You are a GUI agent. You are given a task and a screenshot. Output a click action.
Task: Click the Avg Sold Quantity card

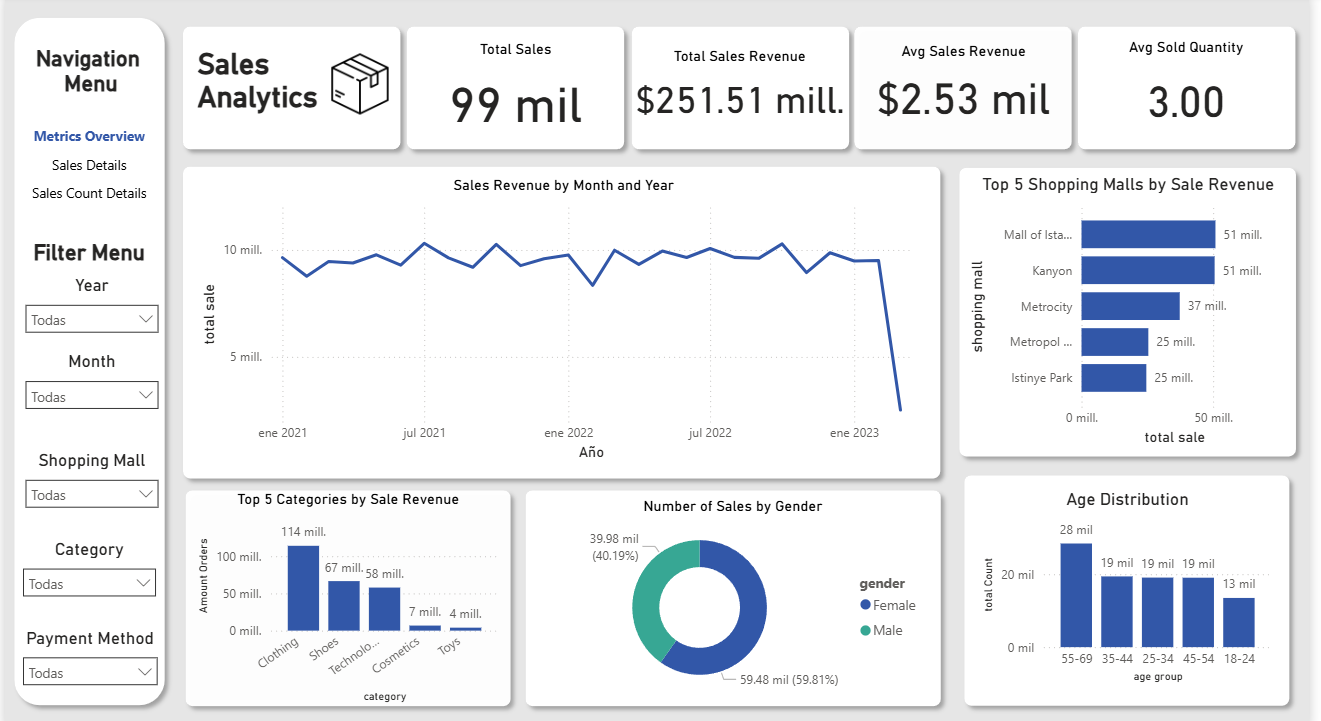tap(1185, 88)
